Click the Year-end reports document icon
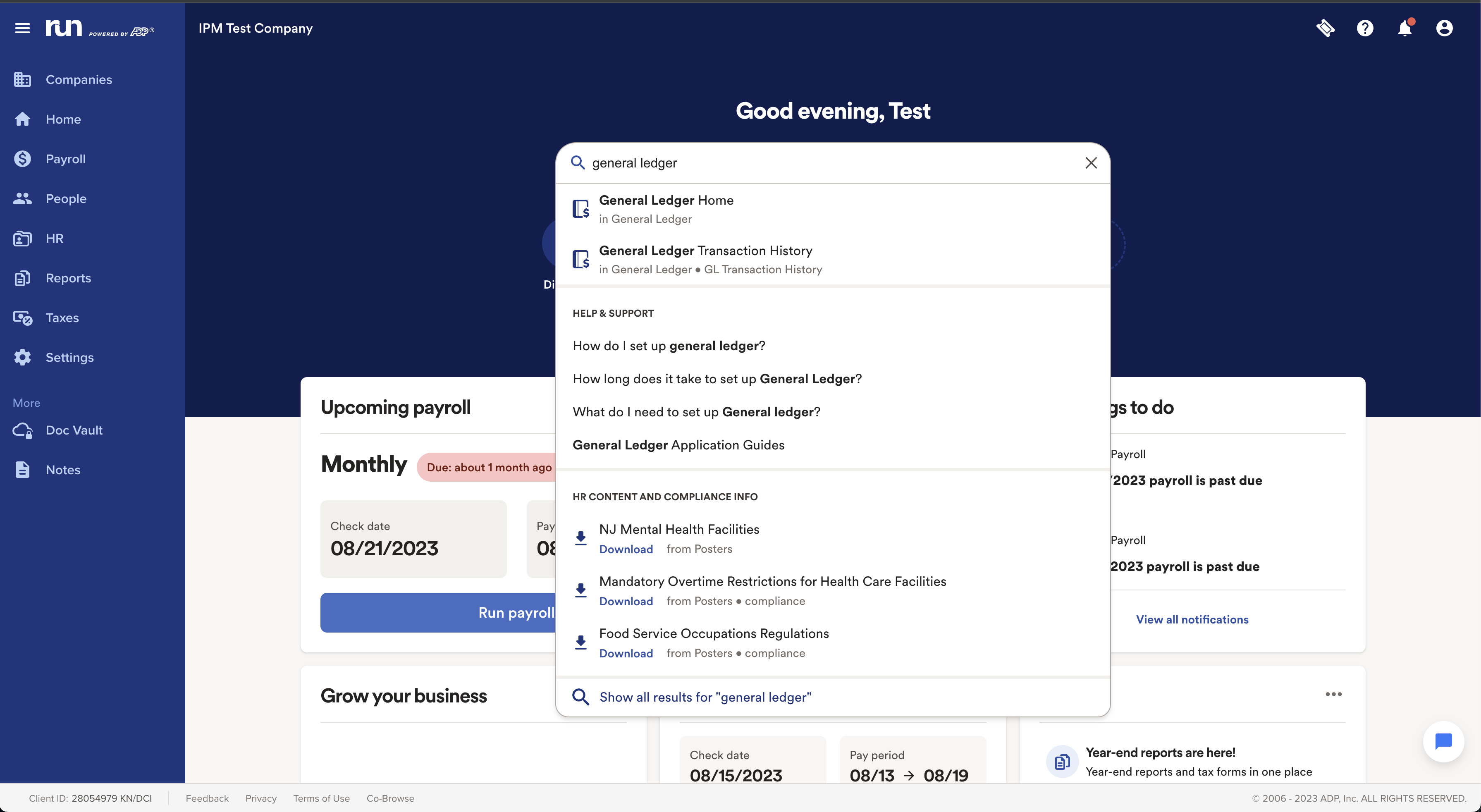This screenshot has width=1481, height=812. tap(1062, 762)
